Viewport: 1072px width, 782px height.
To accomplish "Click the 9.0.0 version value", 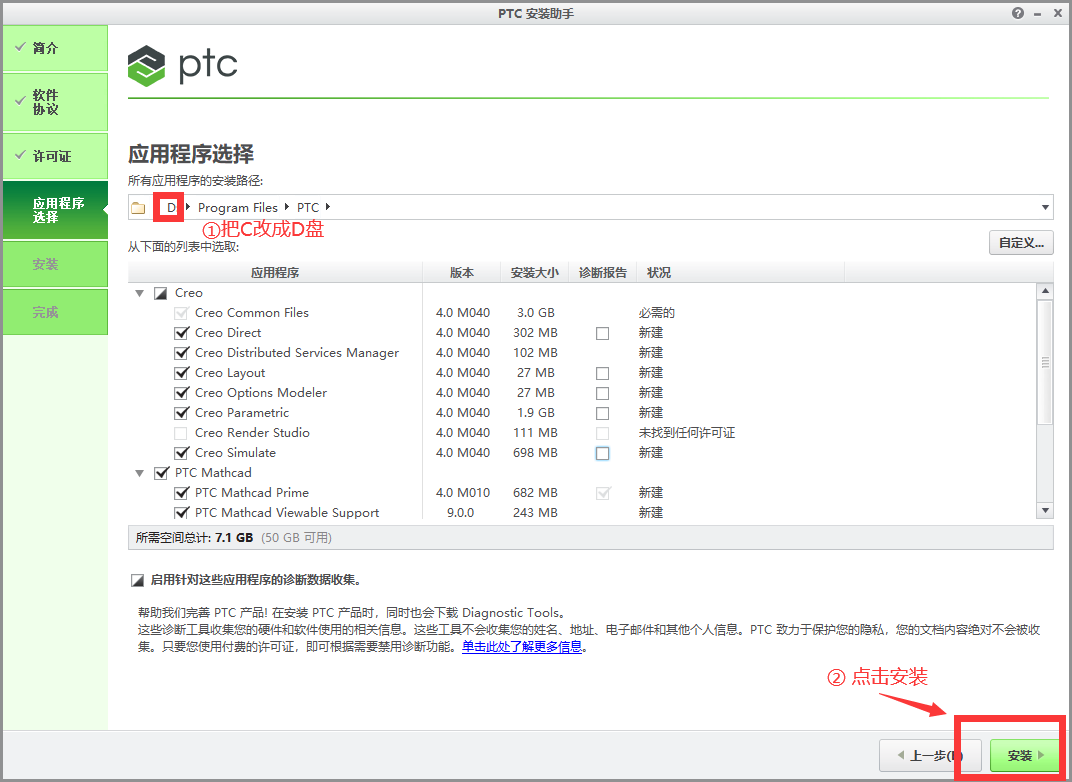I will coord(460,513).
